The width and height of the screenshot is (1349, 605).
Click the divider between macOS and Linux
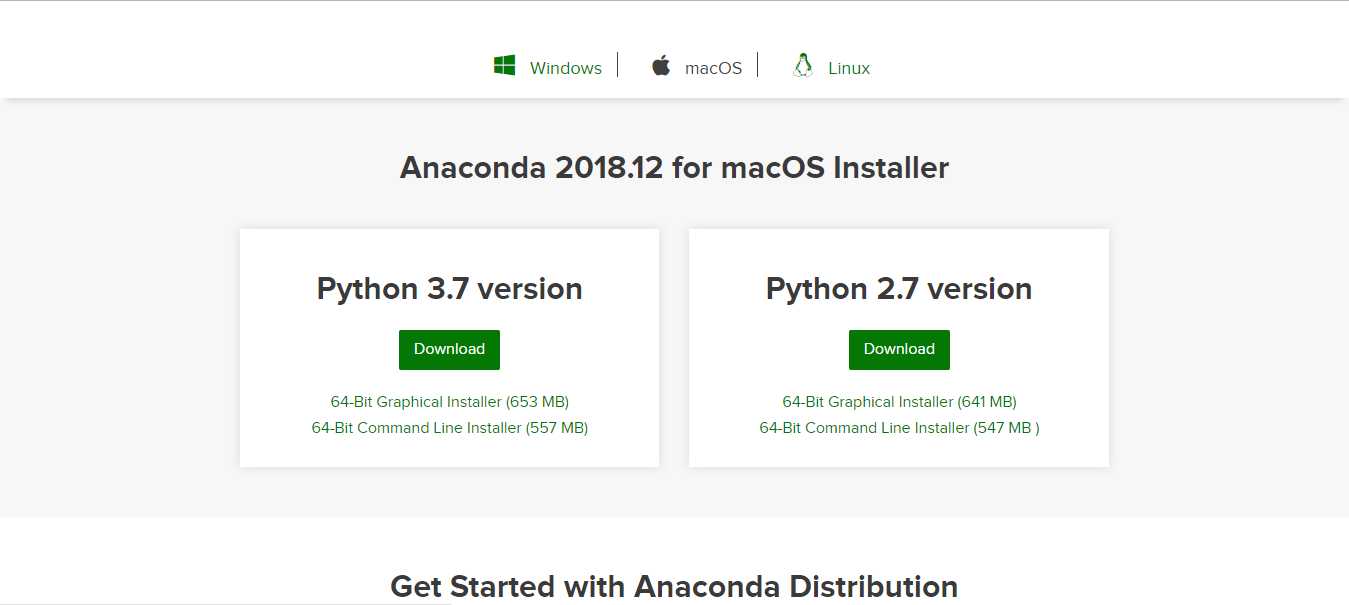[758, 65]
